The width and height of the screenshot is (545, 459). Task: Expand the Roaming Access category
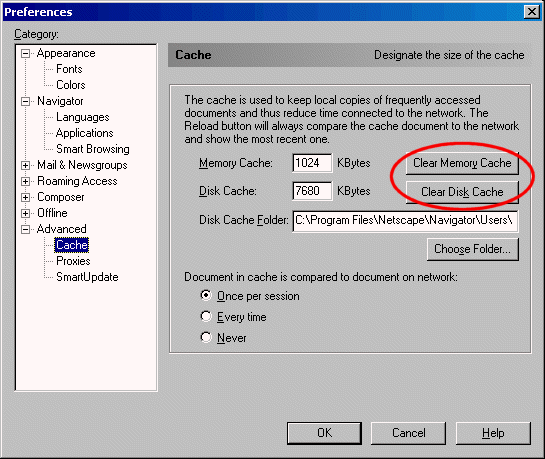tap(25, 181)
